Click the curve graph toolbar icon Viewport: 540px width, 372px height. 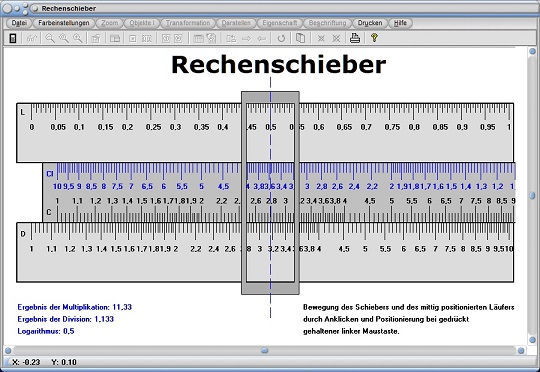32,38
